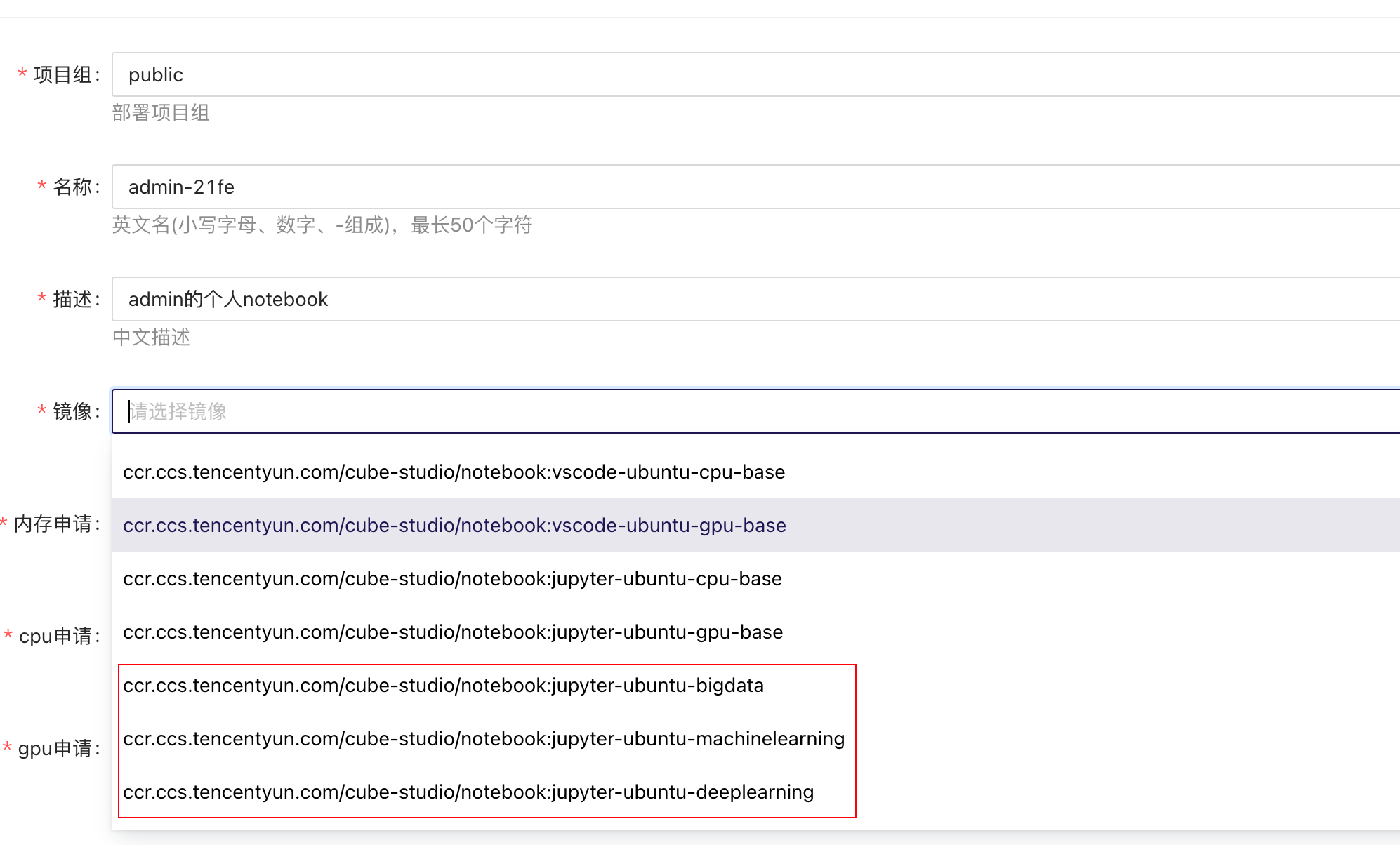
Task: Select the jupyter-ubuntu-machinelearning image
Action: point(483,739)
